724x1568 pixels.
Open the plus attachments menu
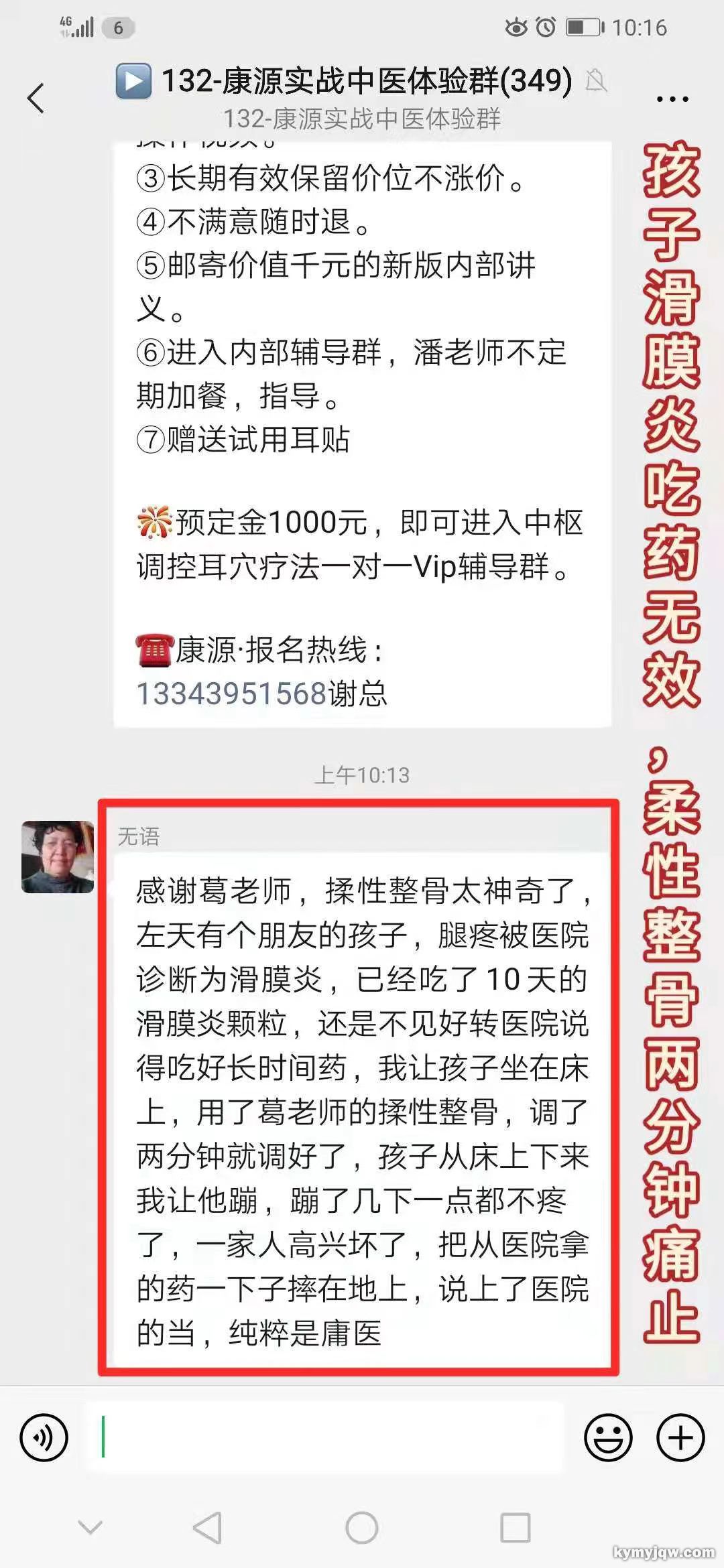(x=680, y=1437)
